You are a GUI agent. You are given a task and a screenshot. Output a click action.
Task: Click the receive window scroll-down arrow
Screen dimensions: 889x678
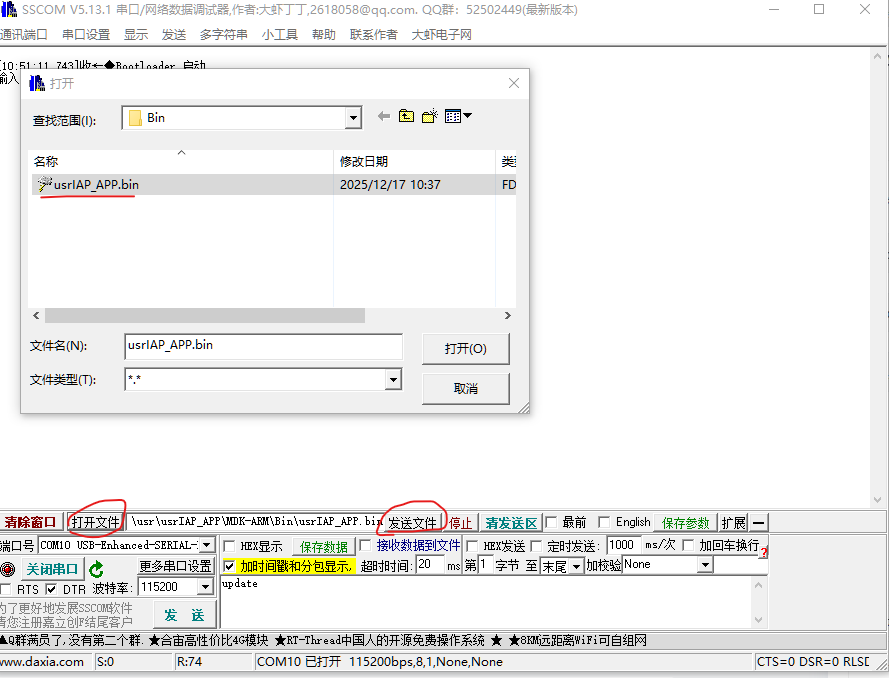coord(878,499)
